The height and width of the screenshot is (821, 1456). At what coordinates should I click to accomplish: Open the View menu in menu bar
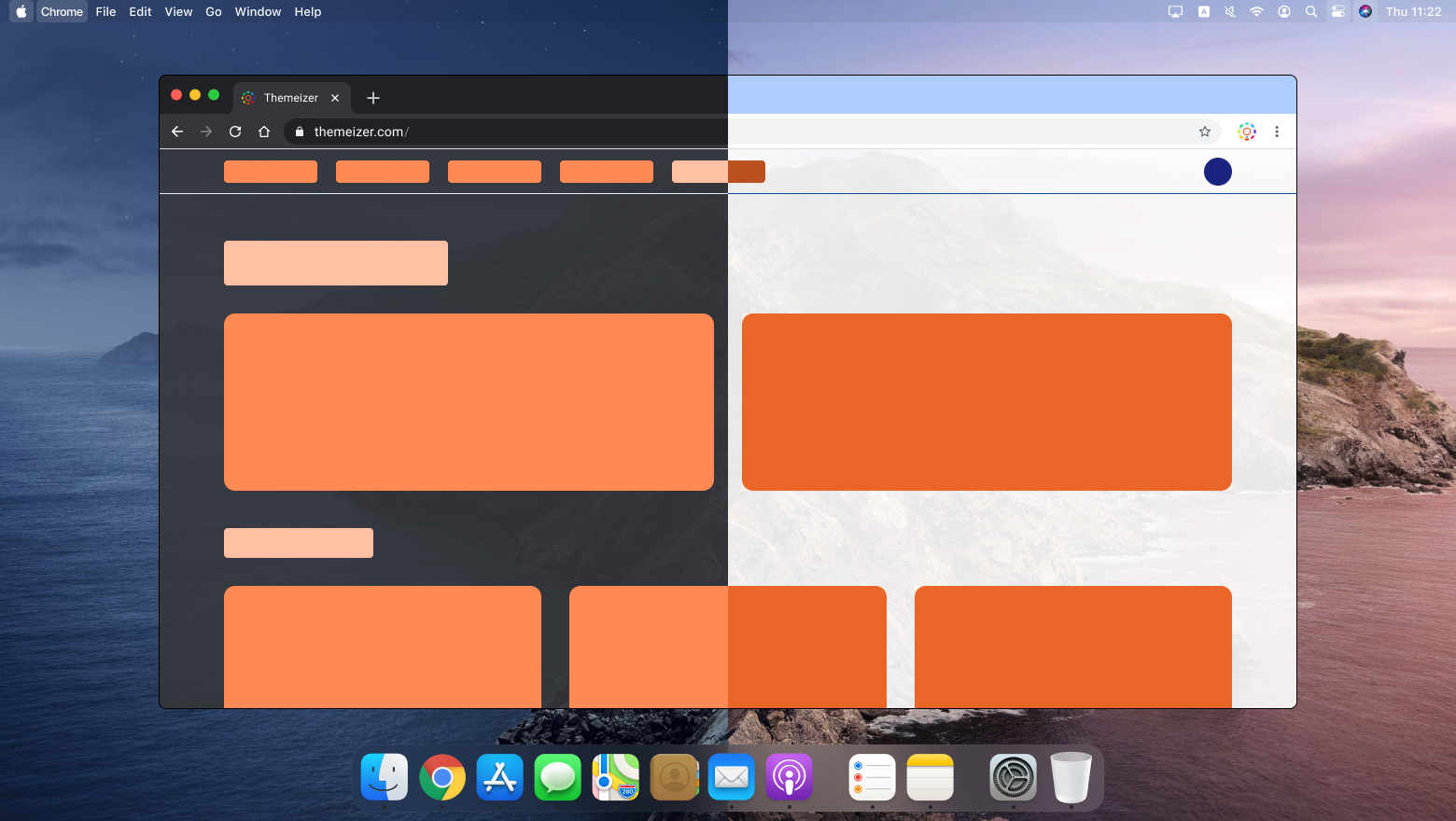178,12
